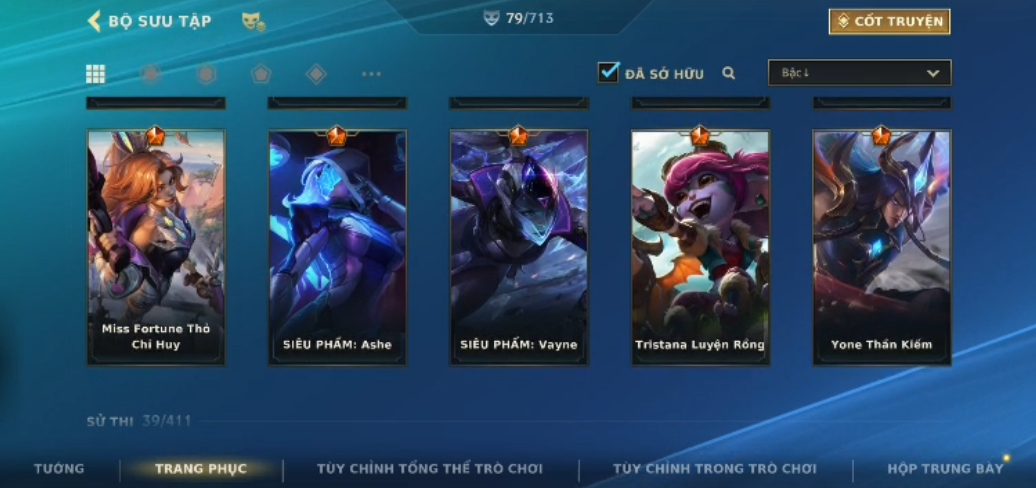The height and width of the screenshot is (488, 1036).
Task: Select the Yone Thần Kiếm skin card
Action: click(x=882, y=247)
